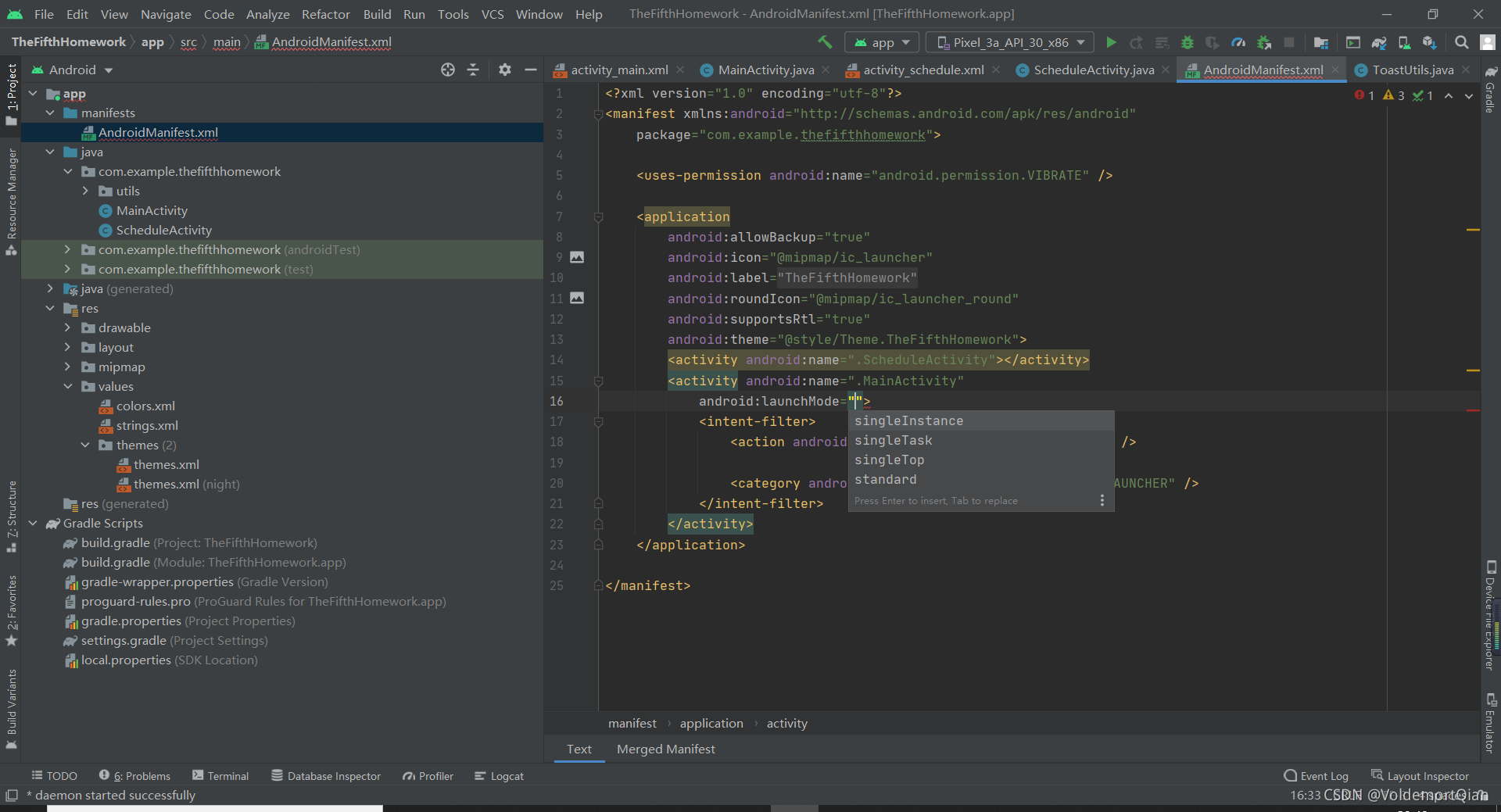Select strings.xml in project tree

pos(147,425)
